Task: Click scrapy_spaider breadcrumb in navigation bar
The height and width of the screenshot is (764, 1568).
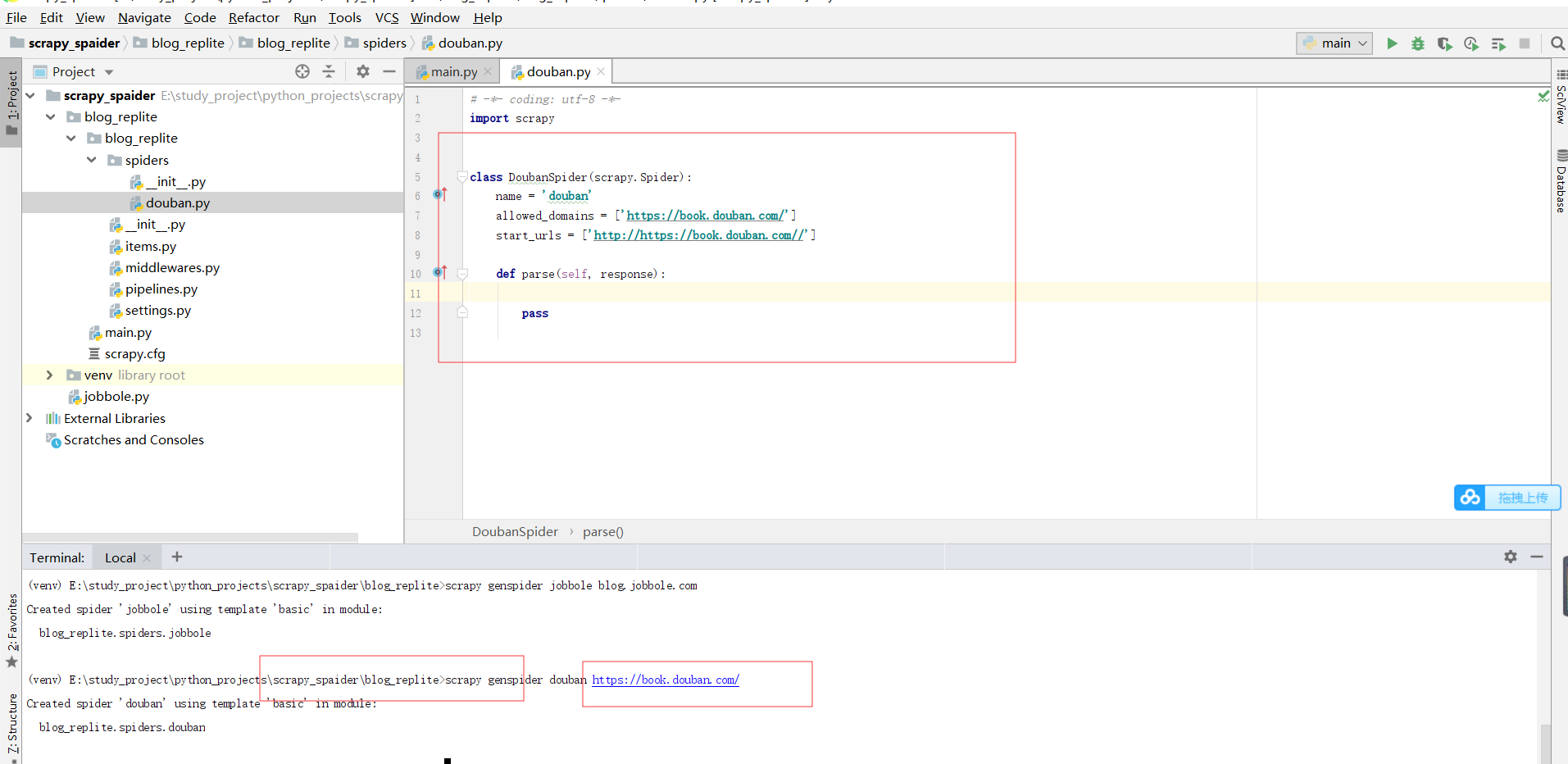Action: point(65,43)
